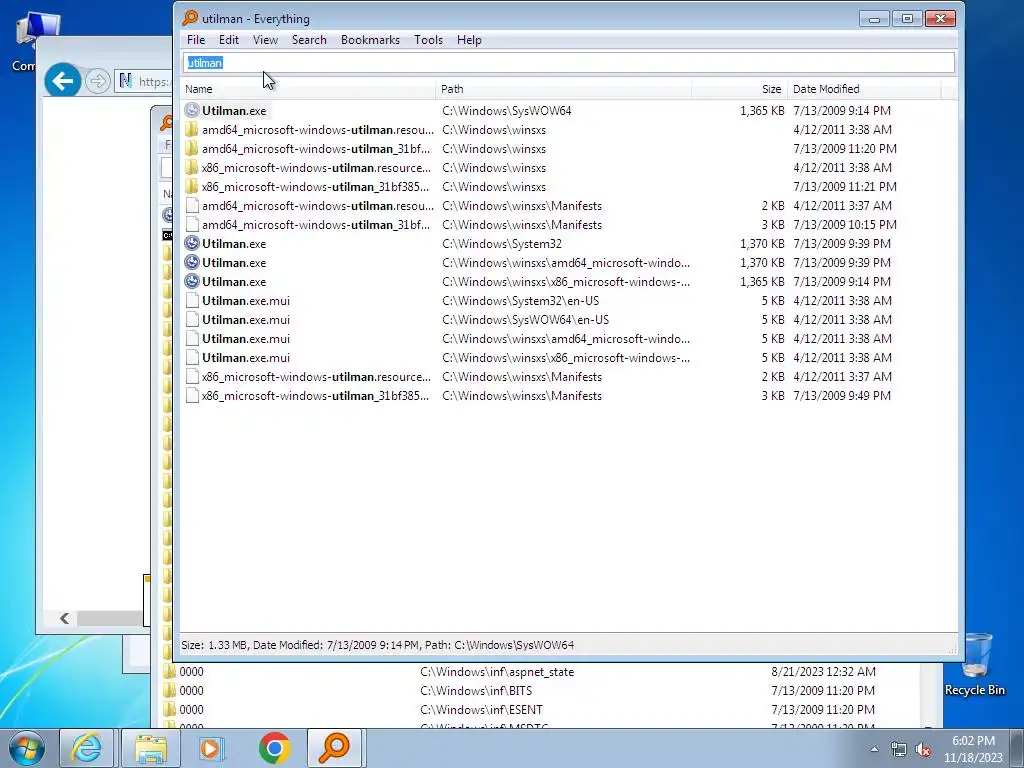The height and width of the screenshot is (768, 1024).
Task: Sort results by Size column header
Action: [x=739, y=89]
